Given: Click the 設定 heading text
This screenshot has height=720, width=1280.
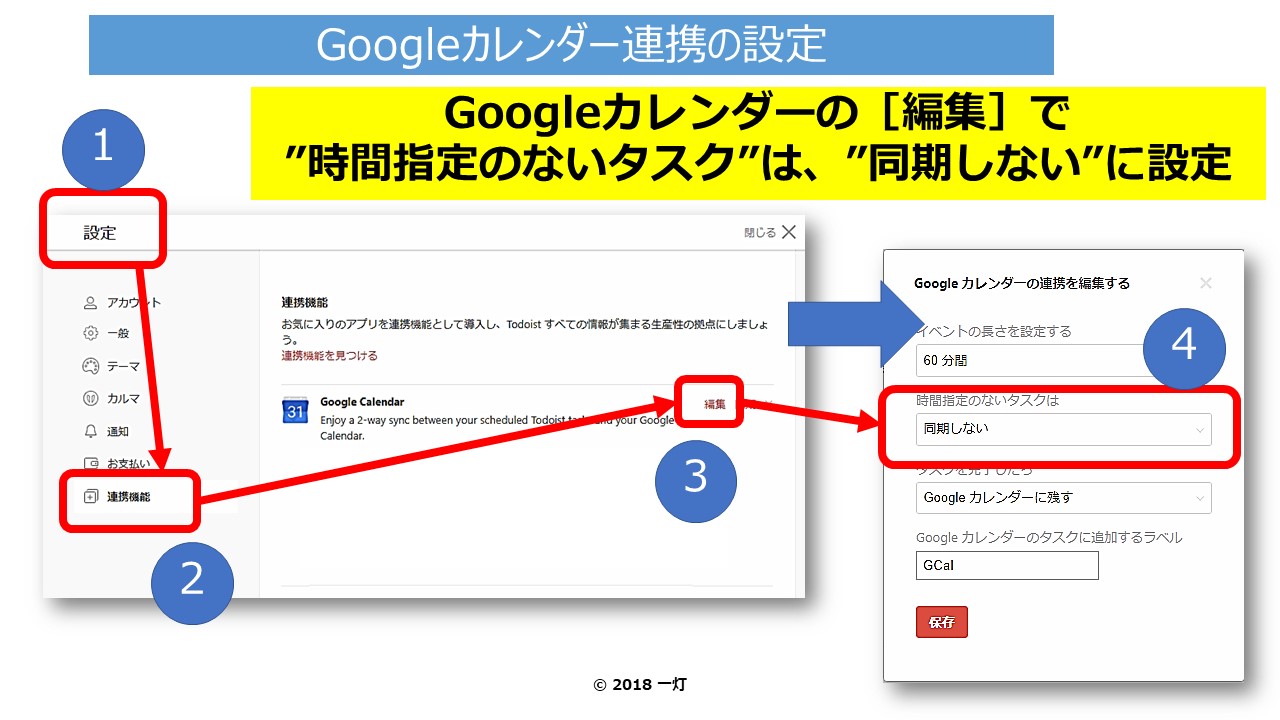Looking at the screenshot, I should tap(100, 233).
